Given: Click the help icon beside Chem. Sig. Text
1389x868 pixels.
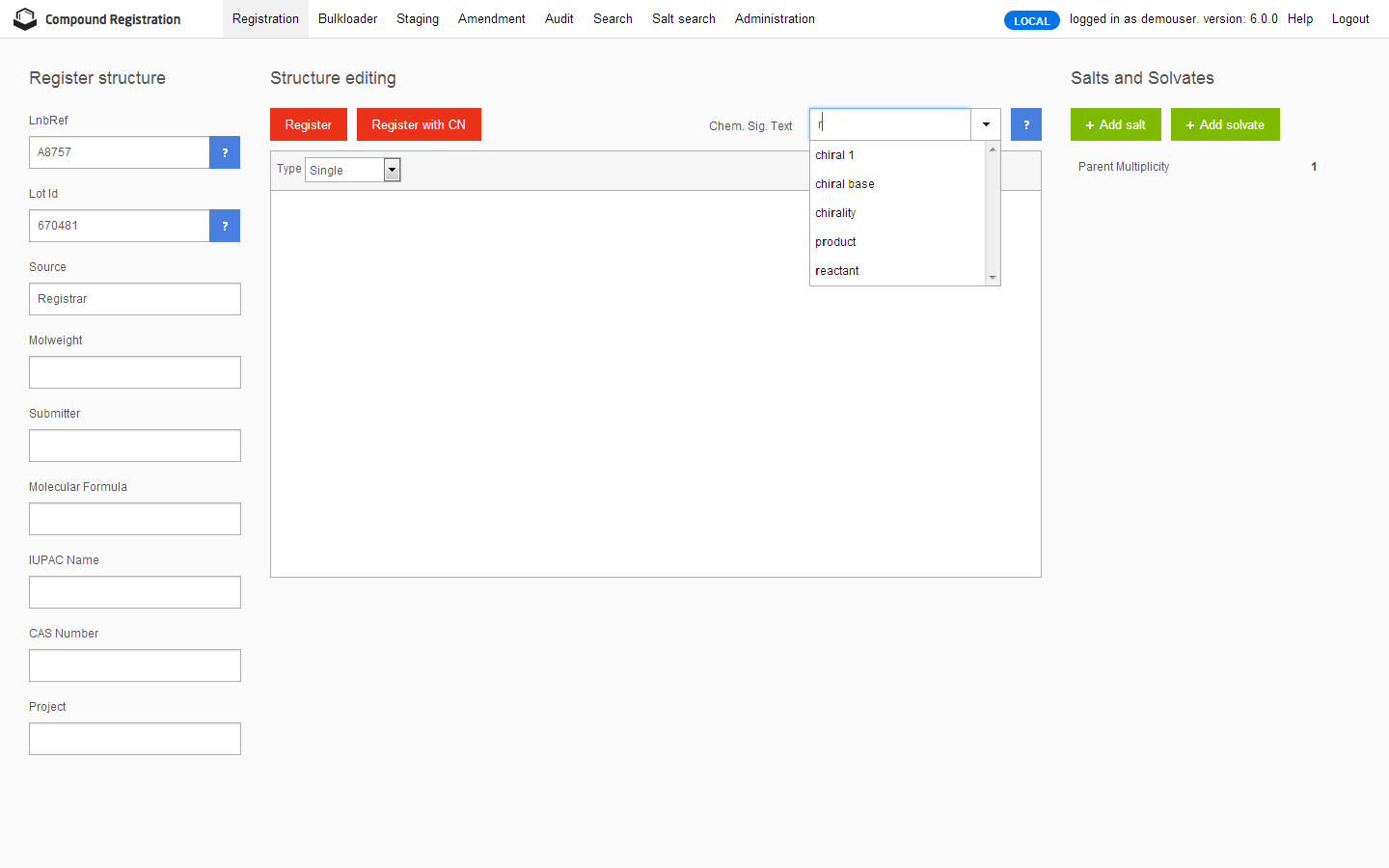Looking at the screenshot, I should [x=1025, y=124].
